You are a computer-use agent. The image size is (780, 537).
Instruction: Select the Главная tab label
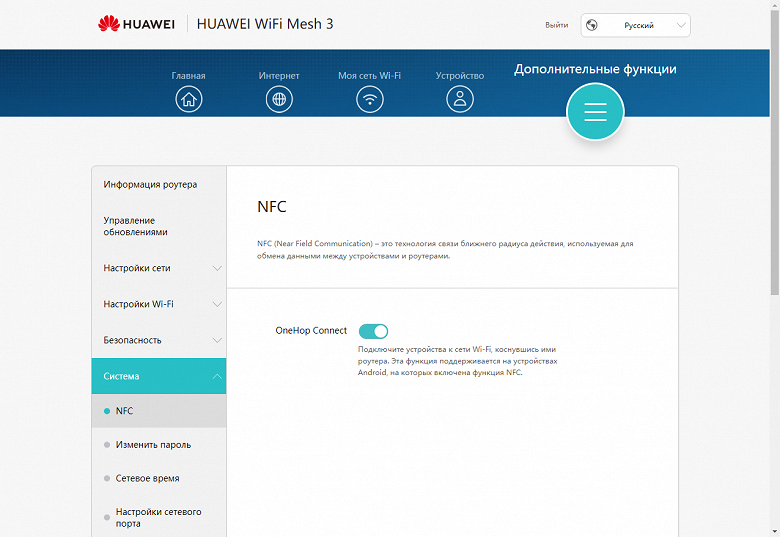pyautogui.click(x=189, y=76)
